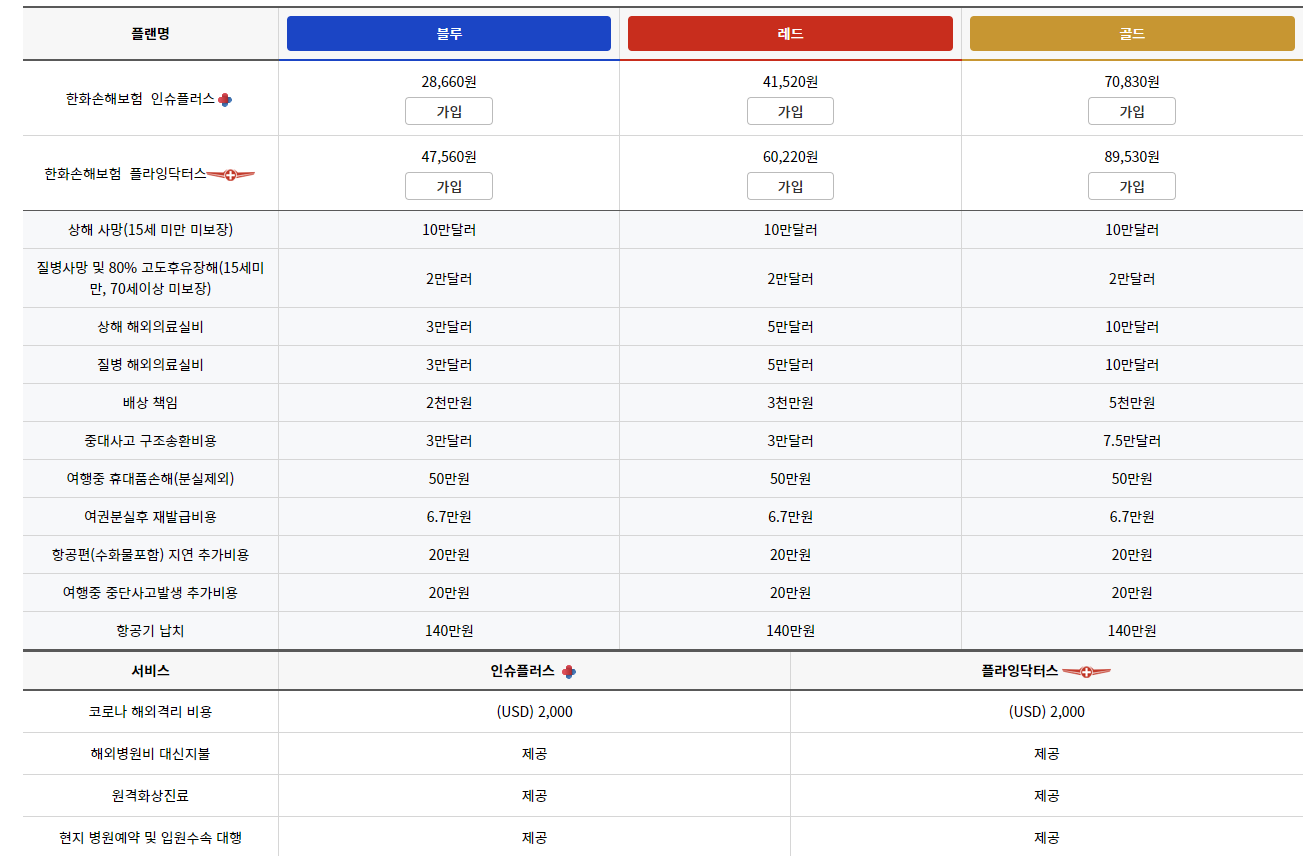Click the 코로나 해외격리 비용 row label
The width and height of the screenshot is (1312, 856).
[x=150, y=712]
